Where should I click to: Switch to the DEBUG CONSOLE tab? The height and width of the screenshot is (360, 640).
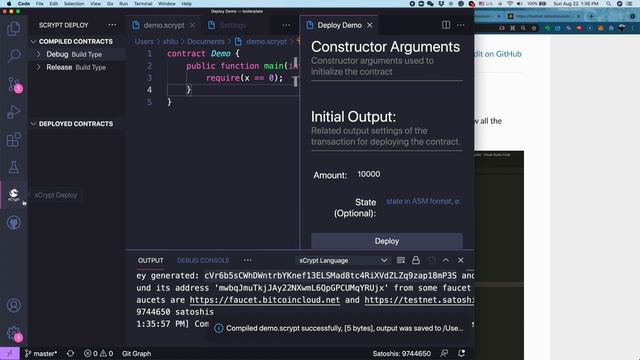coord(203,260)
